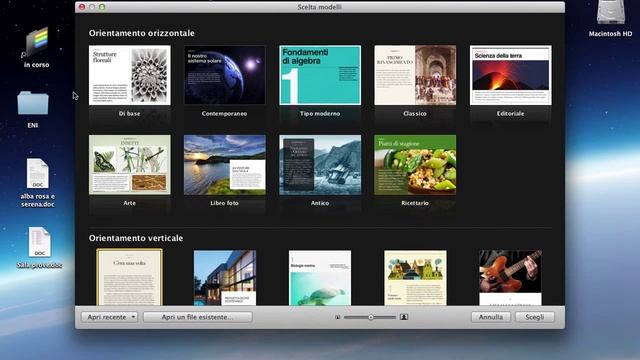Select the in corso desktop folder icon
The image size is (640, 360).
(x=36, y=42)
